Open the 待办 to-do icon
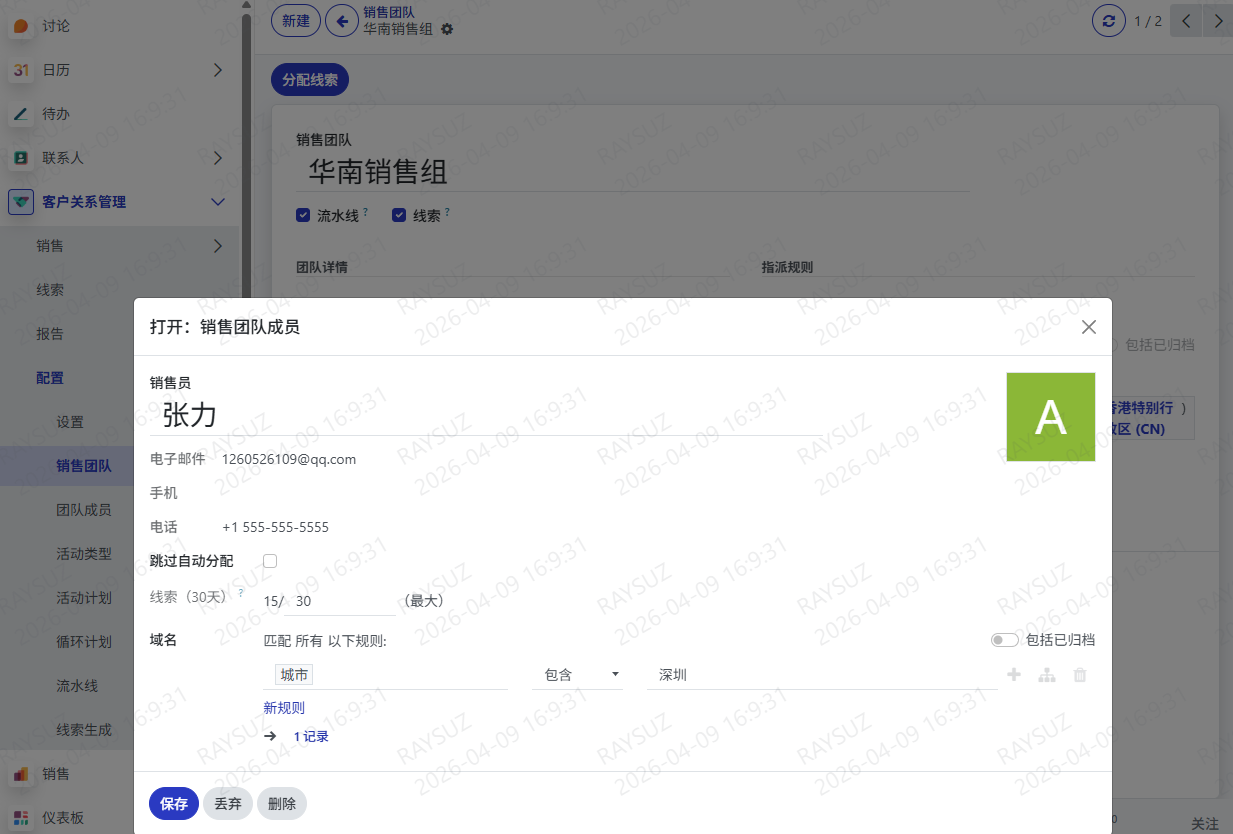1233x834 pixels. click(21, 114)
